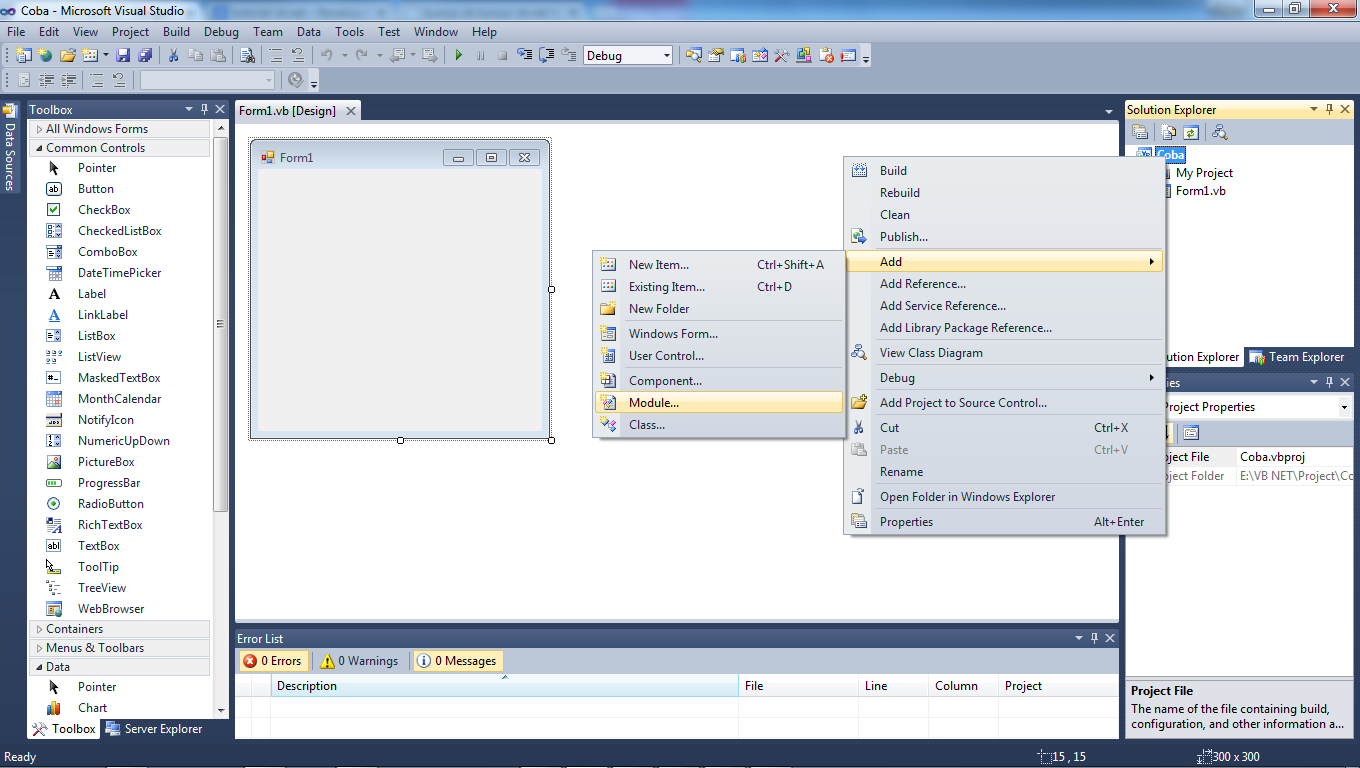This screenshot has width=1360, height=768.
Task: Toggle the 0 Warnings filter button
Action: (359, 661)
